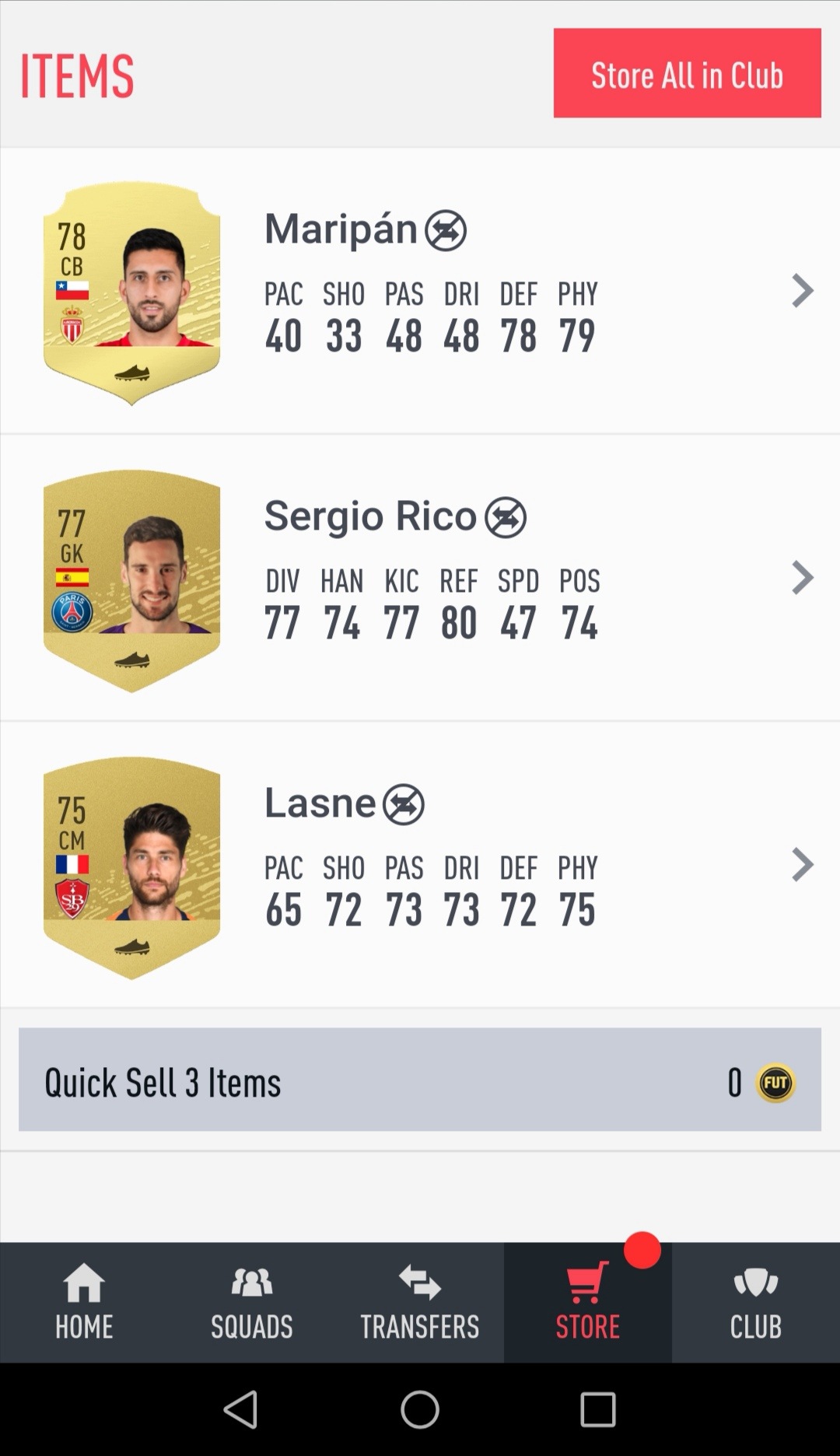This screenshot has width=840, height=1456.
Task: Tap the untradeable icon beside Maripán
Action: coord(446,230)
